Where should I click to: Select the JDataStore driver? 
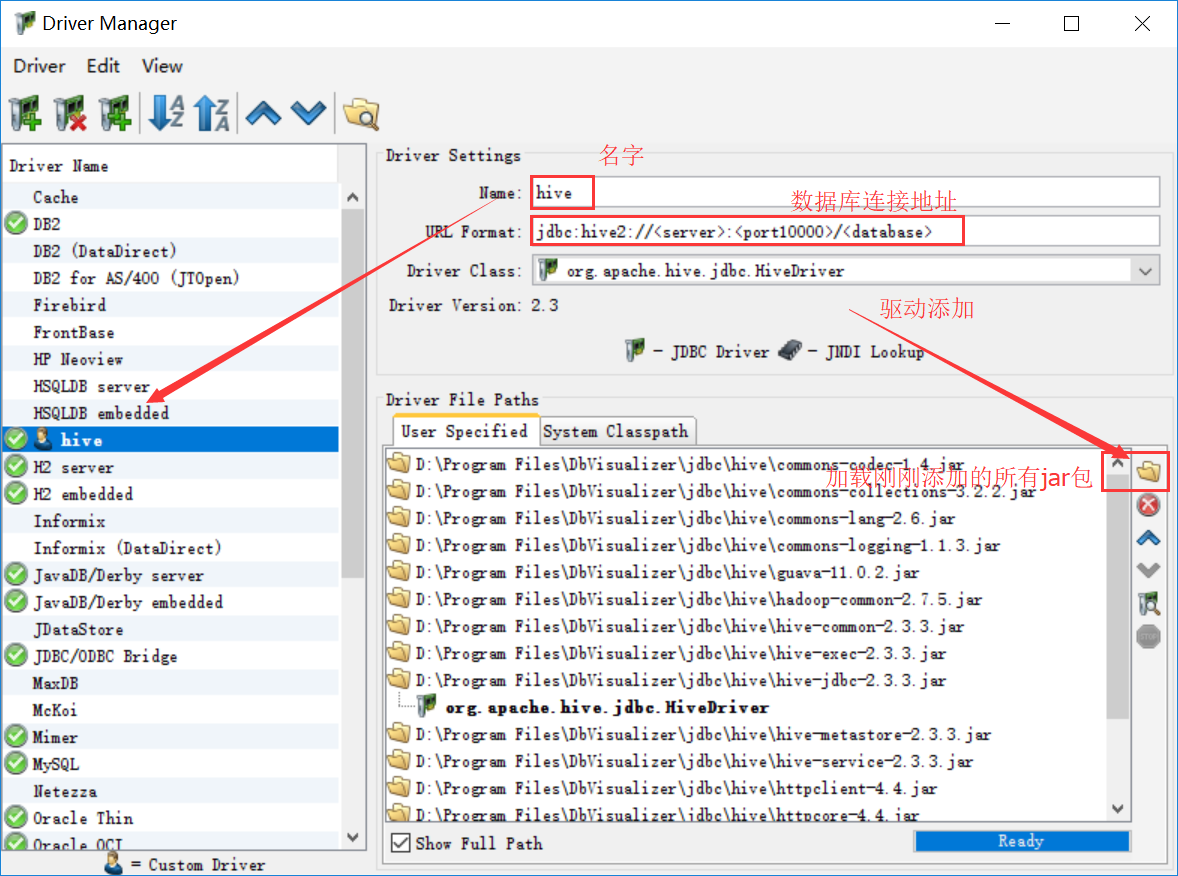click(x=171, y=629)
